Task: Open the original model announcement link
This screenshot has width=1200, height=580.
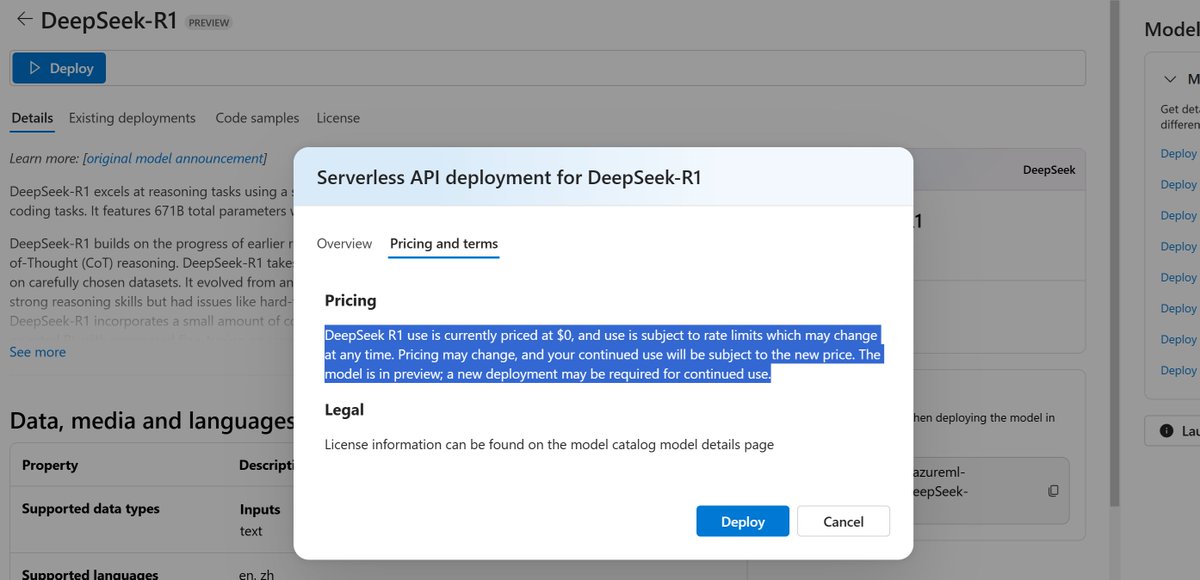Action: (175, 158)
